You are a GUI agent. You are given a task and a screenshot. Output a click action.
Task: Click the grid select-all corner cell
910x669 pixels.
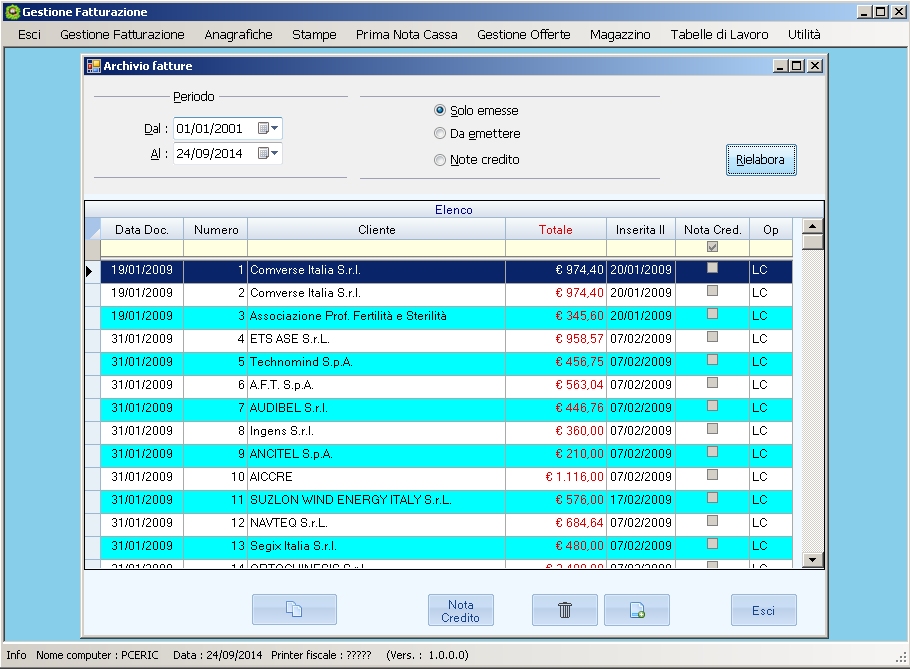click(92, 229)
